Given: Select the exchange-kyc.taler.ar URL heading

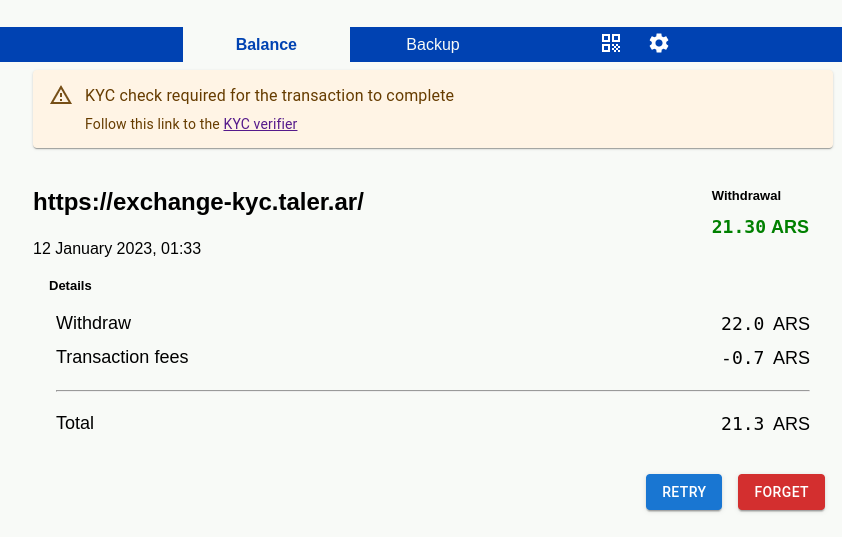Looking at the screenshot, I should click(x=198, y=202).
